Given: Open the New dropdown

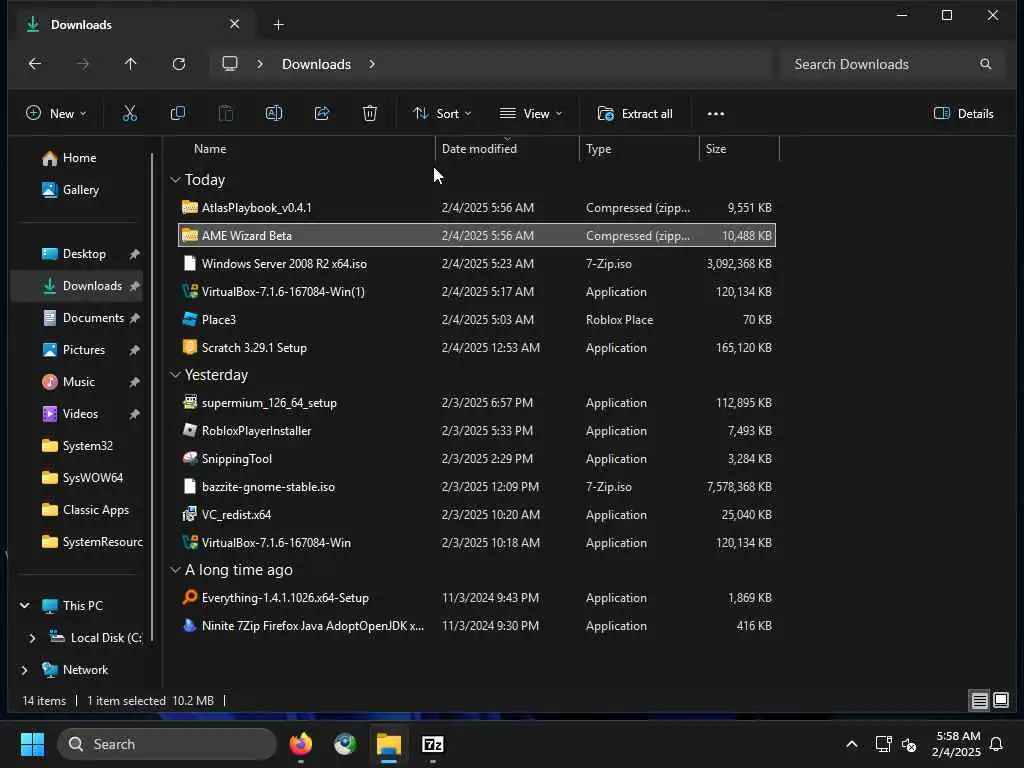Looking at the screenshot, I should click(56, 114).
